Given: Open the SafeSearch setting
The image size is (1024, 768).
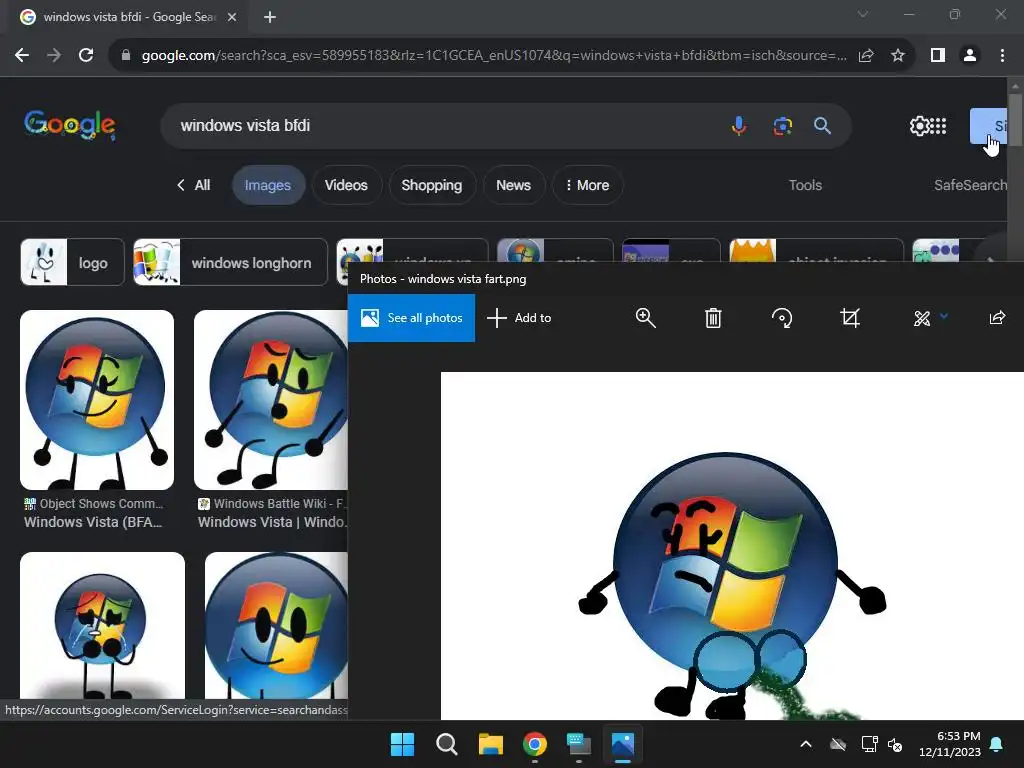Looking at the screenshot, I should (x=970, y=185).
